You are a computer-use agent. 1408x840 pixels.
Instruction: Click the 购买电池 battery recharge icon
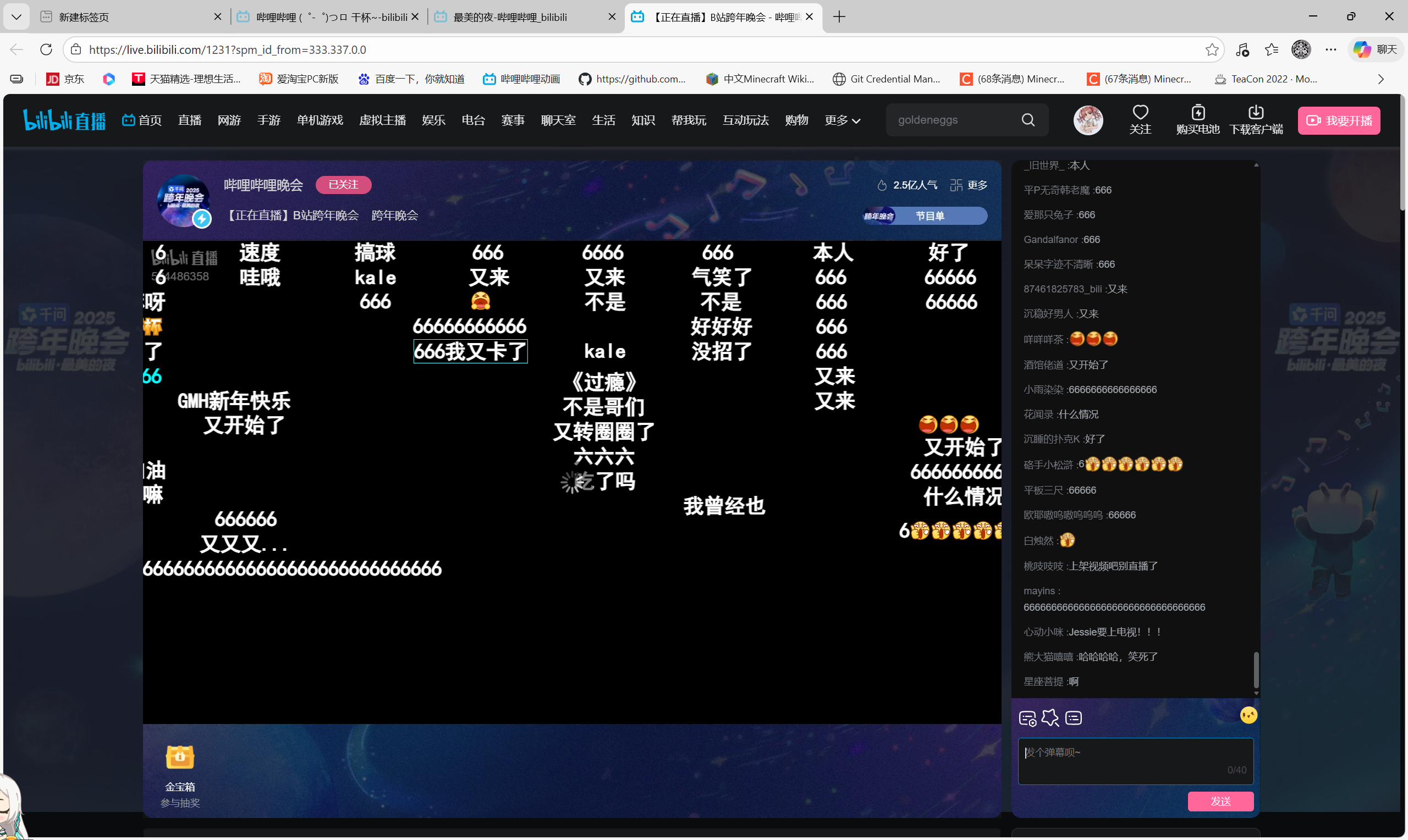click(x=1197, y=120)
